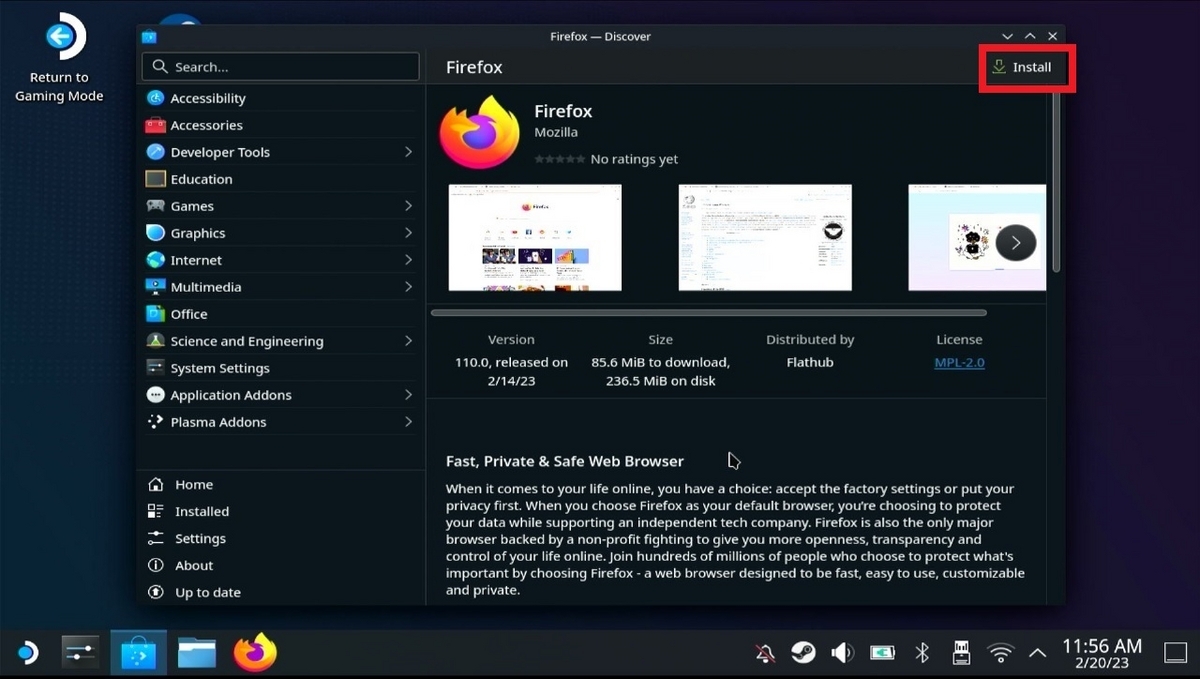Select the Accessories category icon
The width and height of the screenshot is (1200, 679).
point(155,125)
